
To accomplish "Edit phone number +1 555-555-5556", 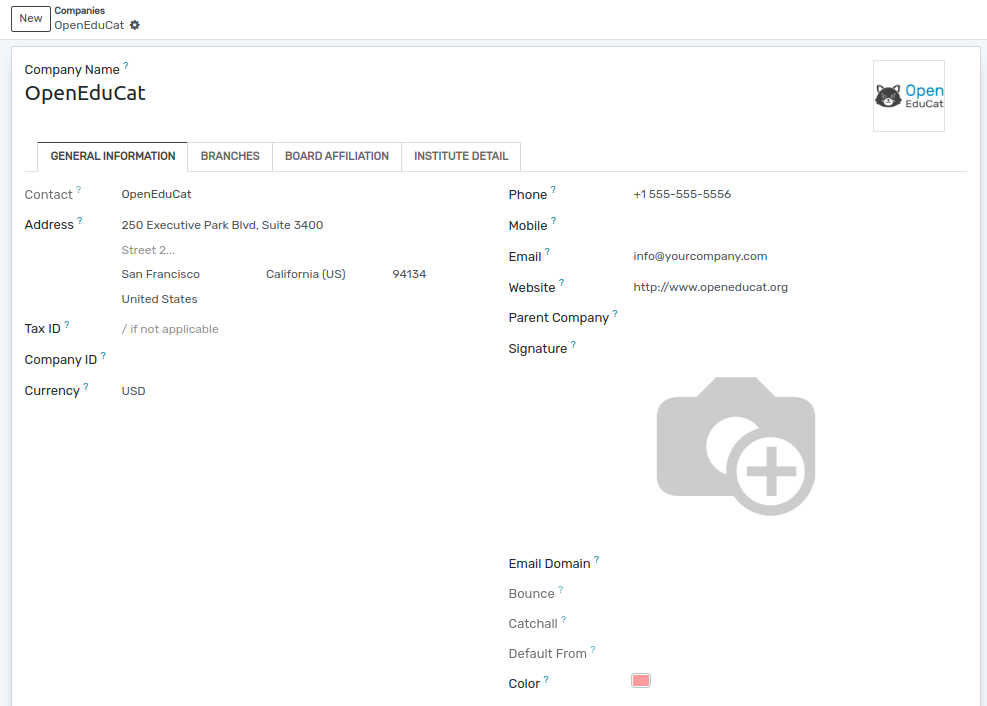I will tap(682, 194).
